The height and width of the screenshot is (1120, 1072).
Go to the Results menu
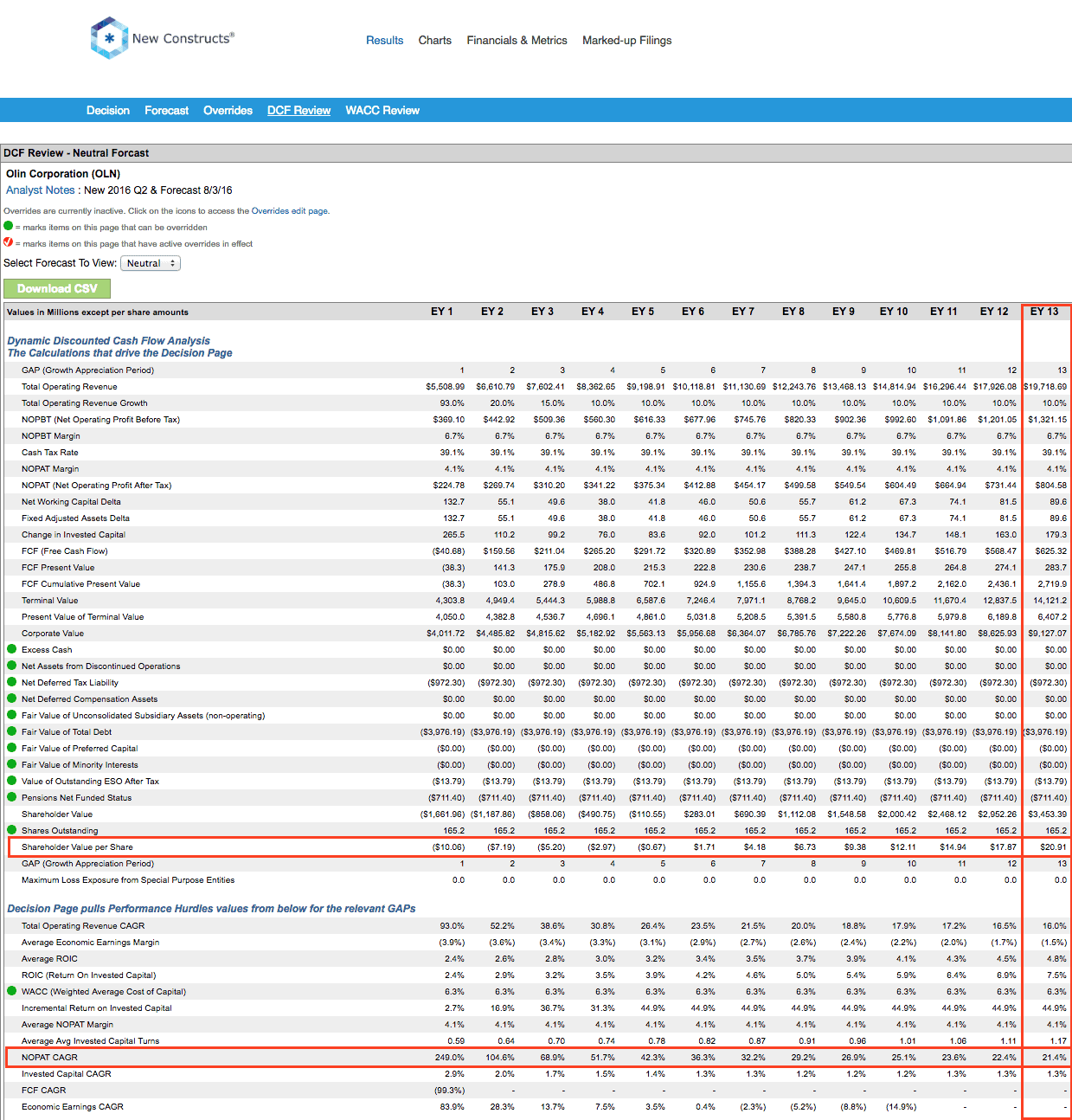coord(384,40)
